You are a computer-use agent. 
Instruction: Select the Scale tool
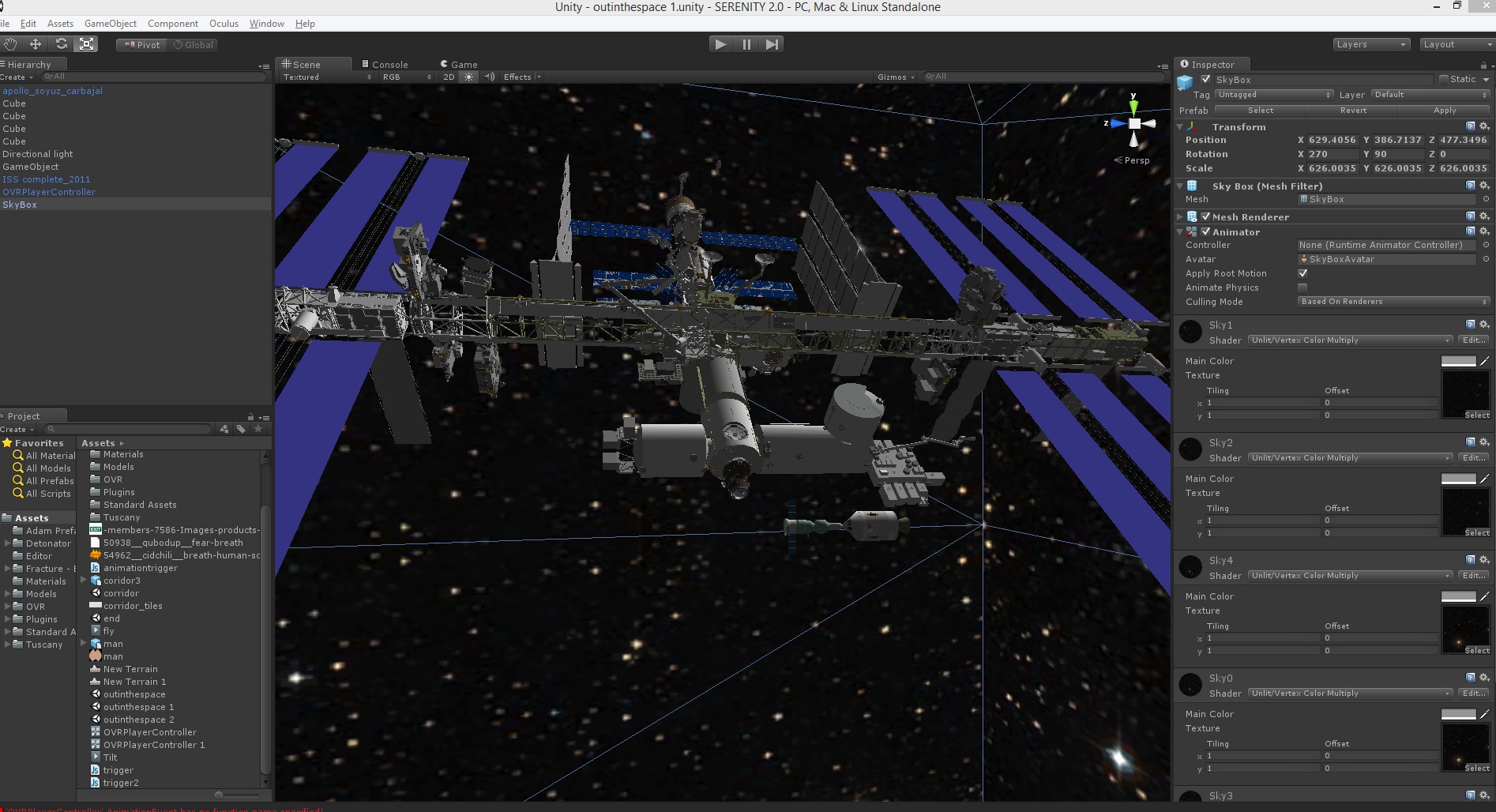(87, 44)
